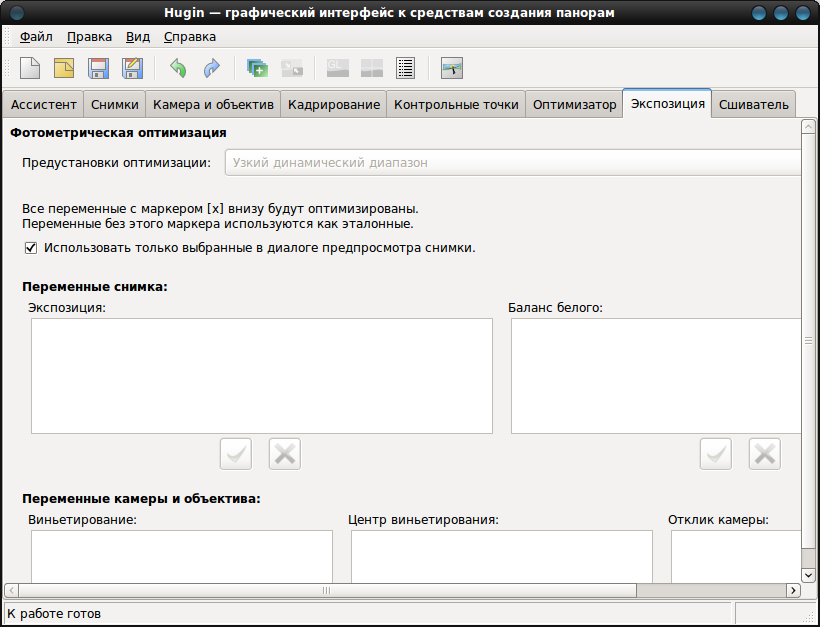Click the vertical scrollbar up arrow

pyautogui.click(x=808, y=127)
